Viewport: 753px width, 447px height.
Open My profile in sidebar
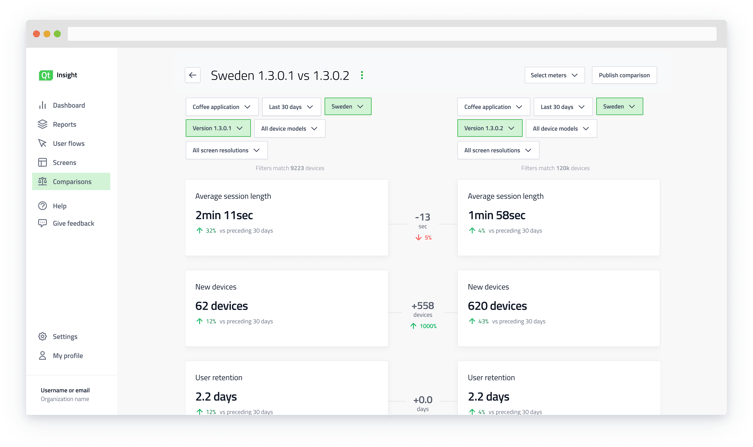(x=67, y=356)
